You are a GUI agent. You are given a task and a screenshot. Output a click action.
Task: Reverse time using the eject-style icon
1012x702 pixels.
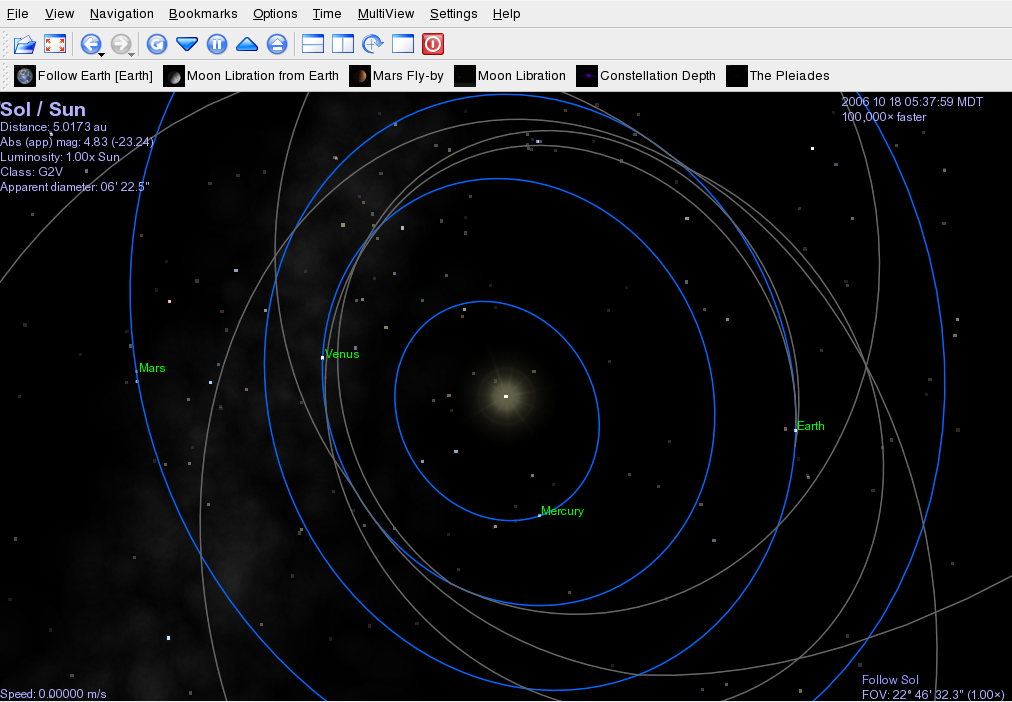[x=277, y=45]
